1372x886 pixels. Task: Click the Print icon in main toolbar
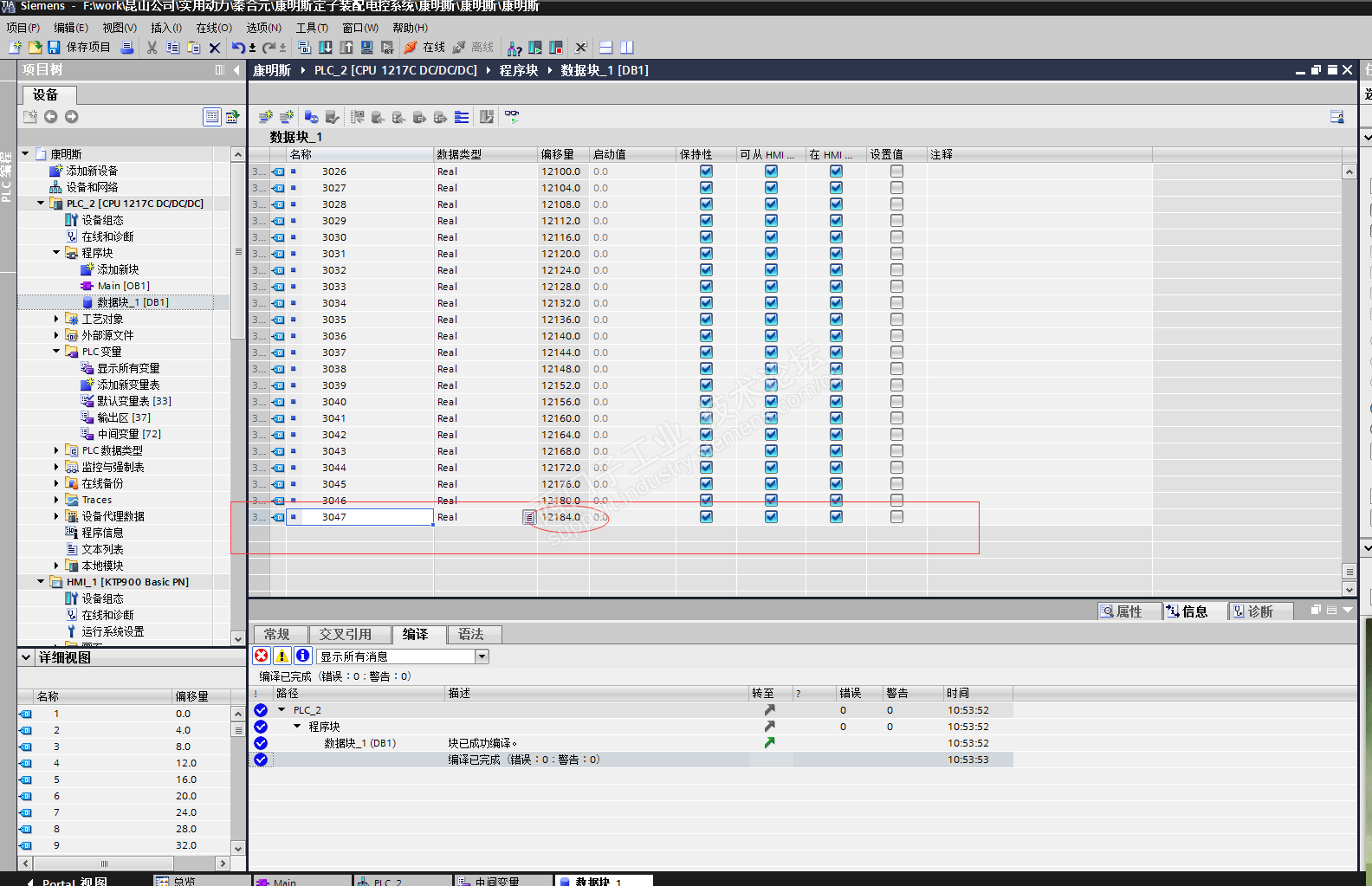pyautogui.click(x=127, y=48)
